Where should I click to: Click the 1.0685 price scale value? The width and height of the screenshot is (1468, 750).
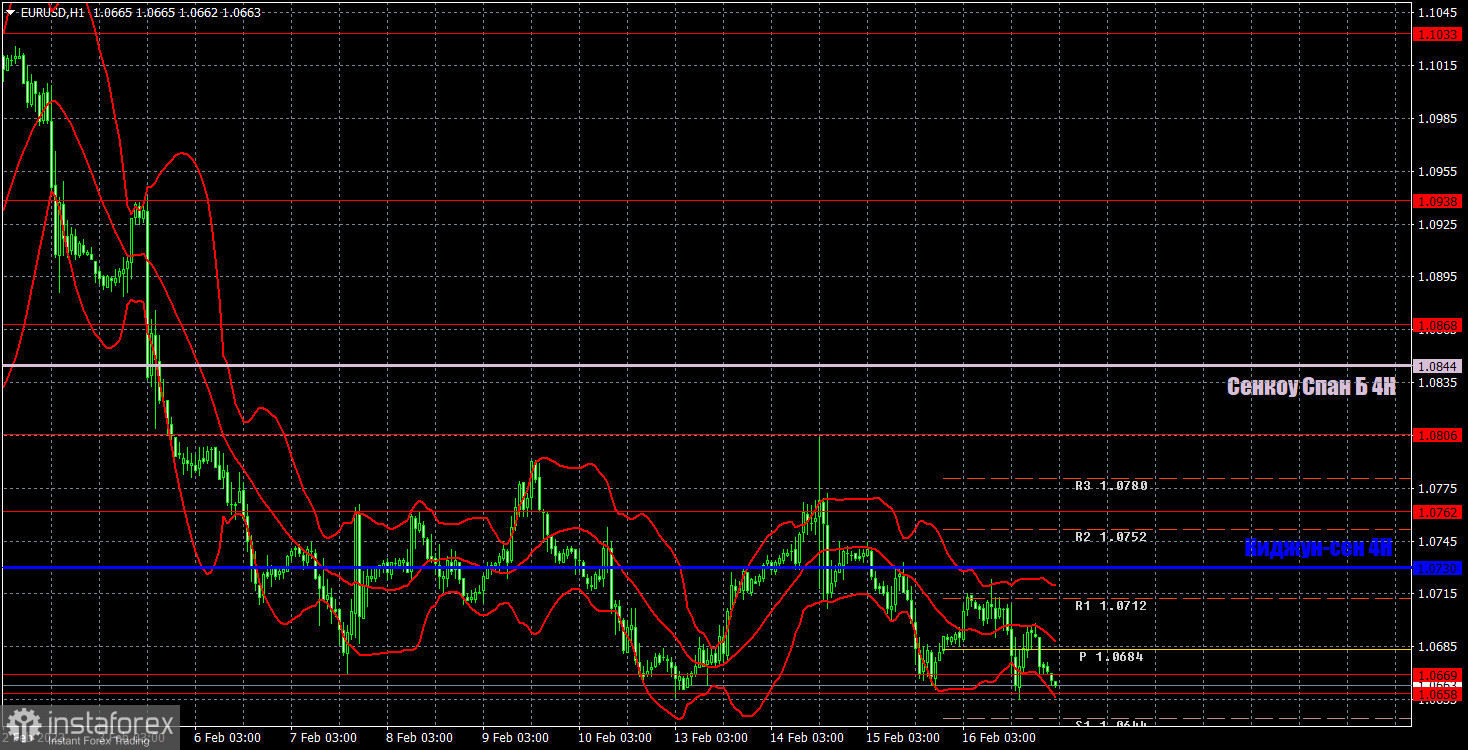click(x=1437, y=647)
